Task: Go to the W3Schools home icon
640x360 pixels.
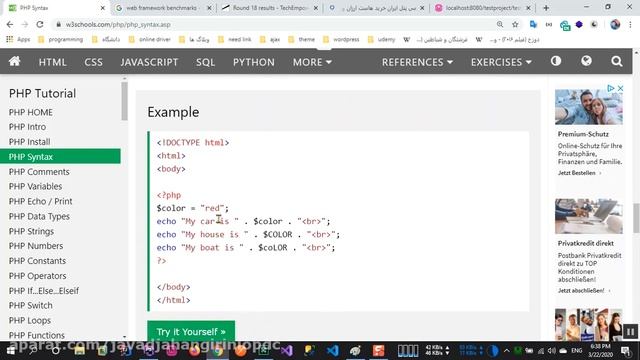Action: coord(15,62)
